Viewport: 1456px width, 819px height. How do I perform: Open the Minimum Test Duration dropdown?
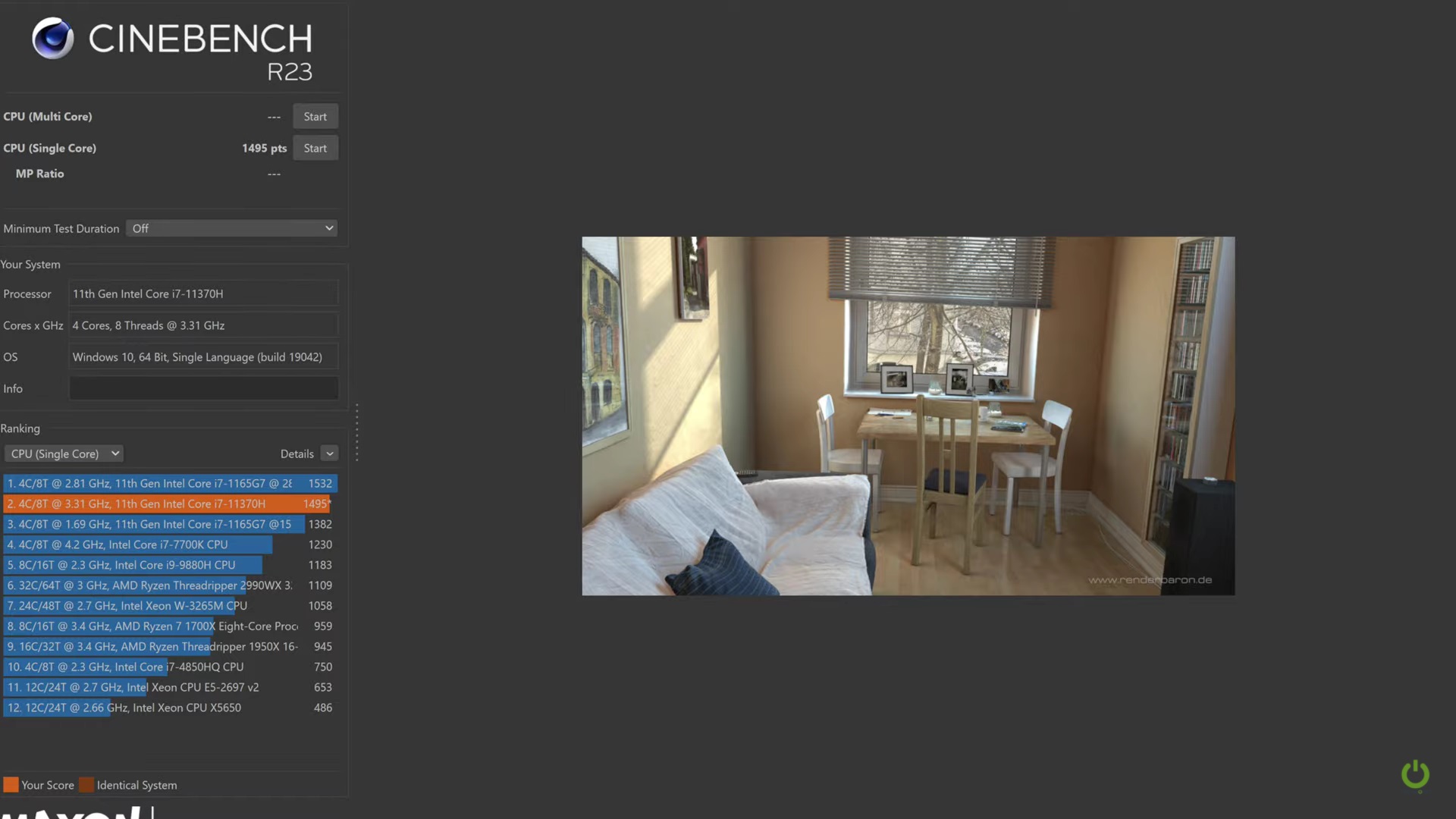coord(231,228)
